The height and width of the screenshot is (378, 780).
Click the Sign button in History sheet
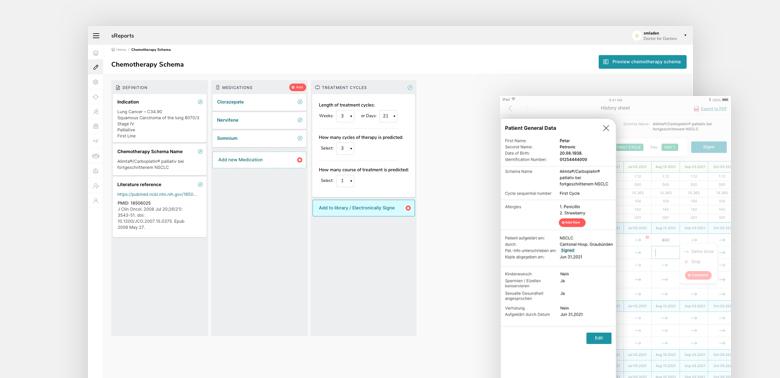coord(708,147)
